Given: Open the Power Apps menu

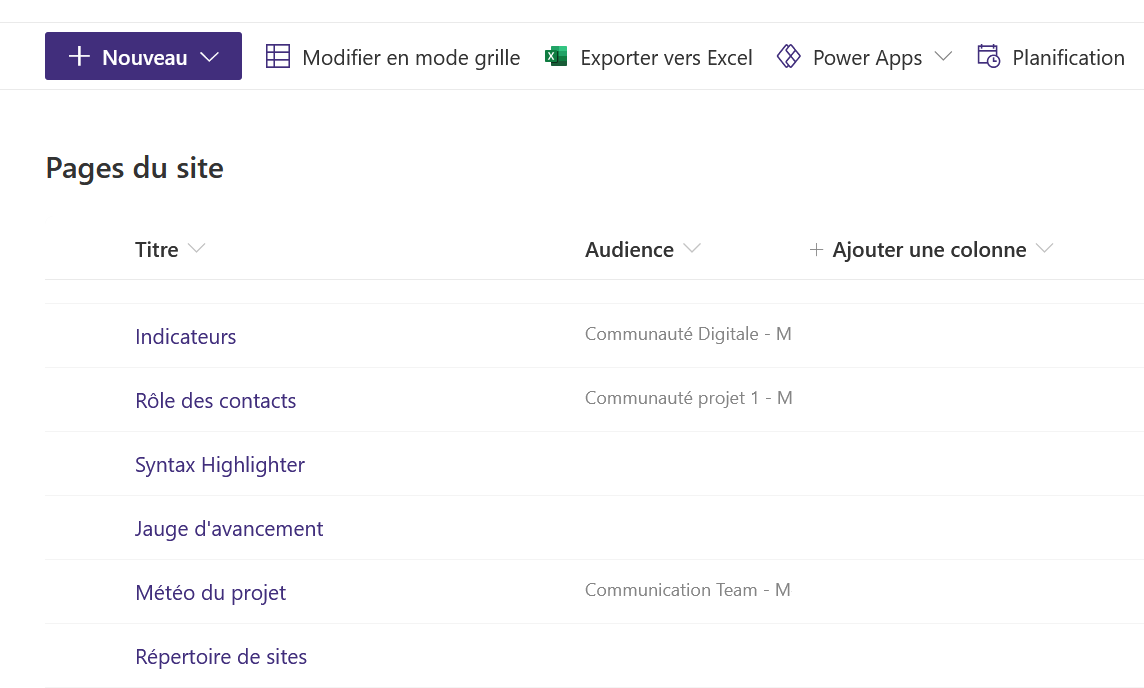Looking at the screenshot, I should pos(865,57).
